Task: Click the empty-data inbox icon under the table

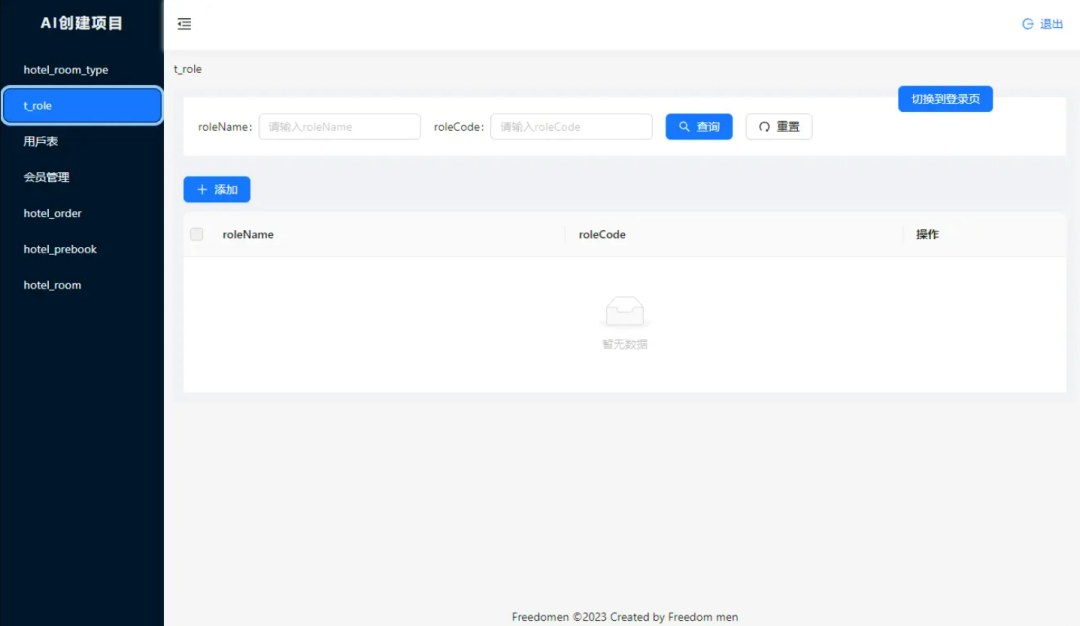Action: point(625,310)
